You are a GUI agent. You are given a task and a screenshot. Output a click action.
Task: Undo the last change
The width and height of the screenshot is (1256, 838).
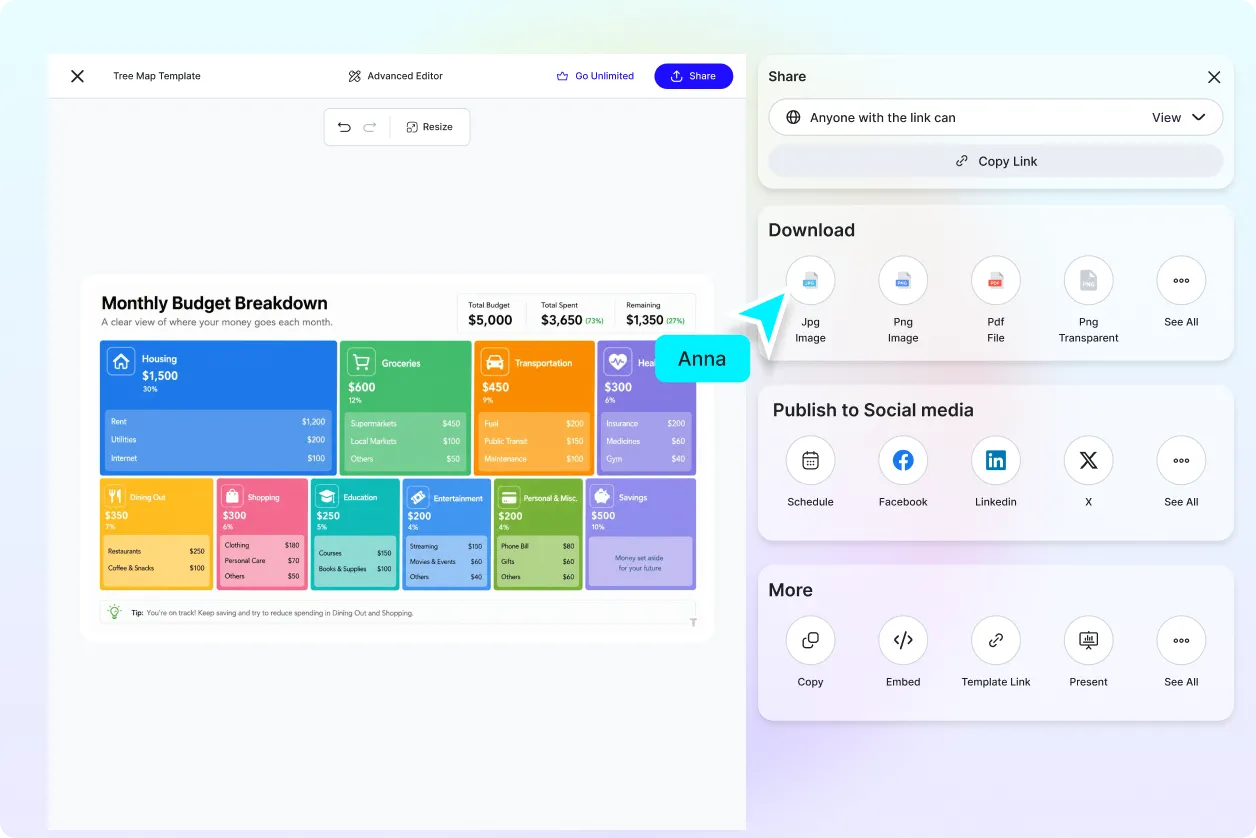click(344, 127)
